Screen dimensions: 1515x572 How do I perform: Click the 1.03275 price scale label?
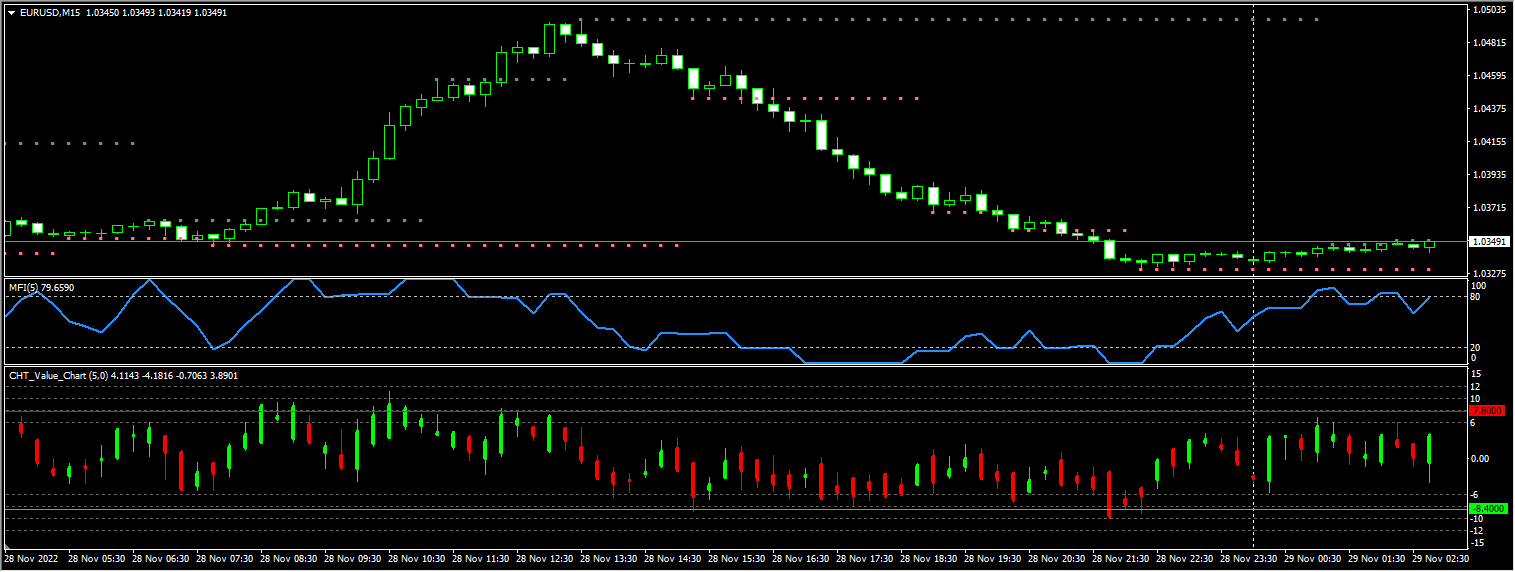click(x=1489, y=273)
